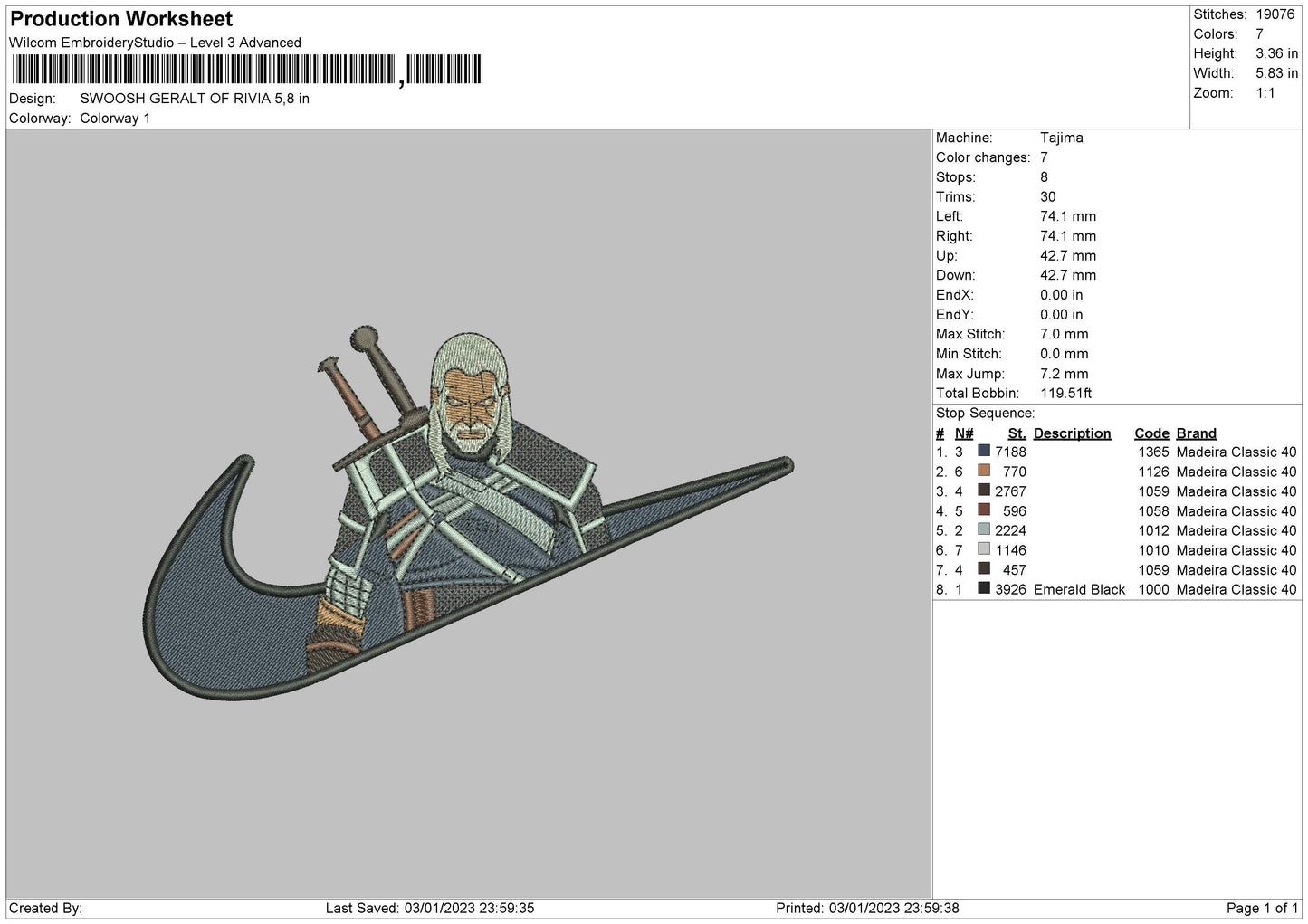Pick the Emerald Black color swatch
Image resolution: width=1308 pixels, height=924 pixels.
[984, 589]
